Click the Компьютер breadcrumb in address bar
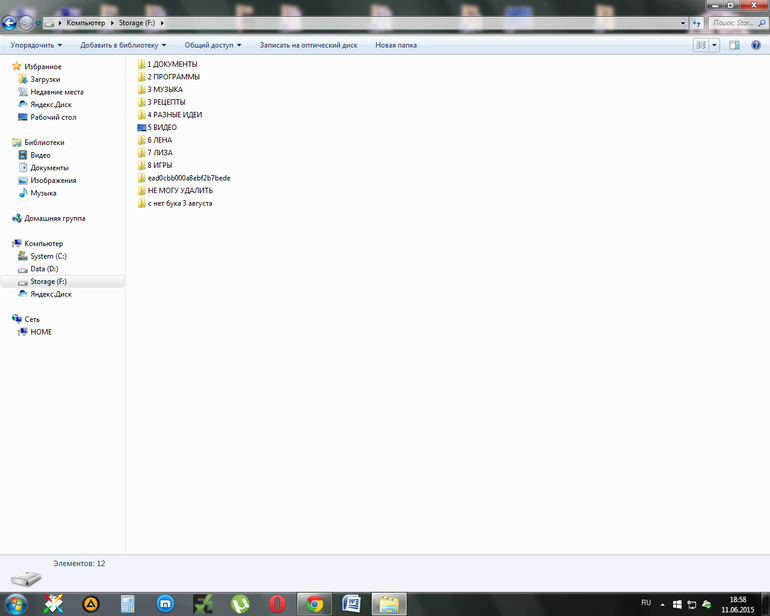Viewport: 770px width, 616px height. (85, 23)
